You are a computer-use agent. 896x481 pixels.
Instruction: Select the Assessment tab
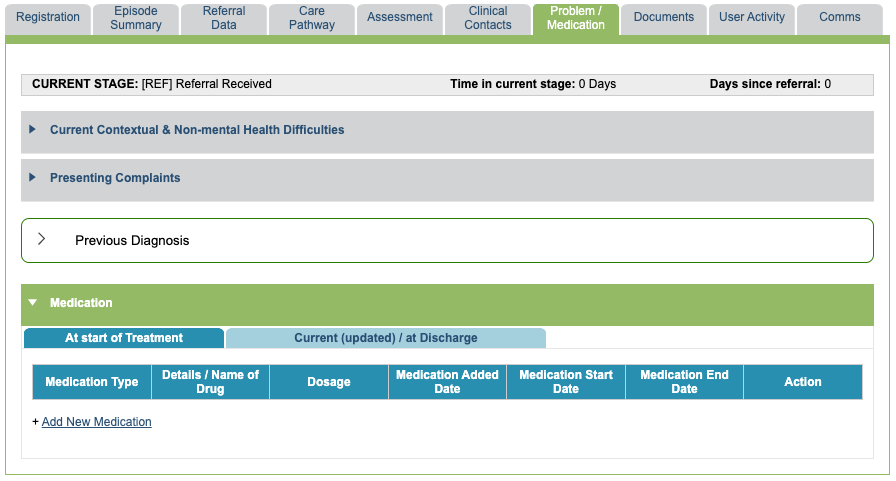[x=400, y=18]
